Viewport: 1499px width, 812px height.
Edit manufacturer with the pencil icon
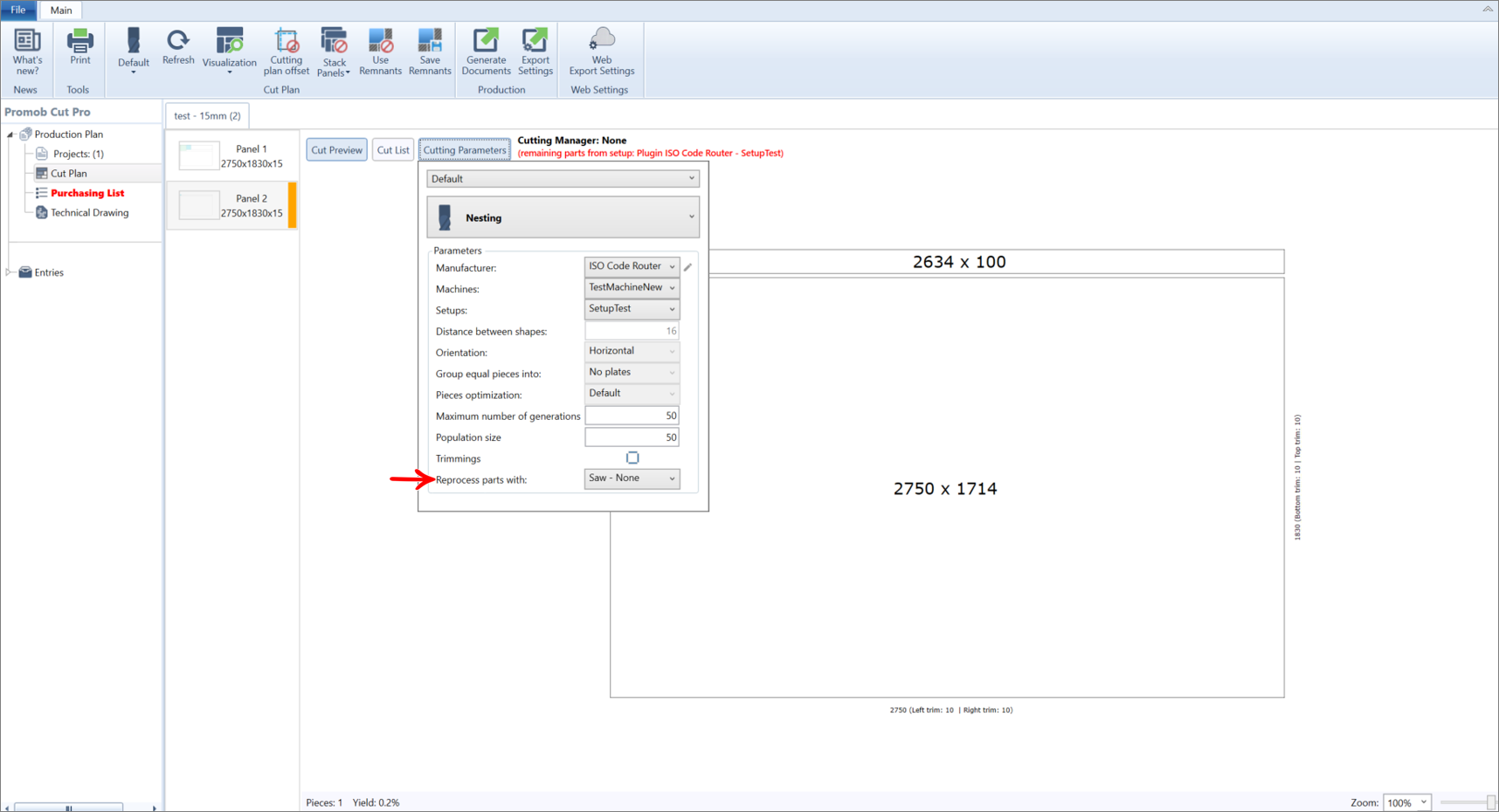click(x=688, y=267)
